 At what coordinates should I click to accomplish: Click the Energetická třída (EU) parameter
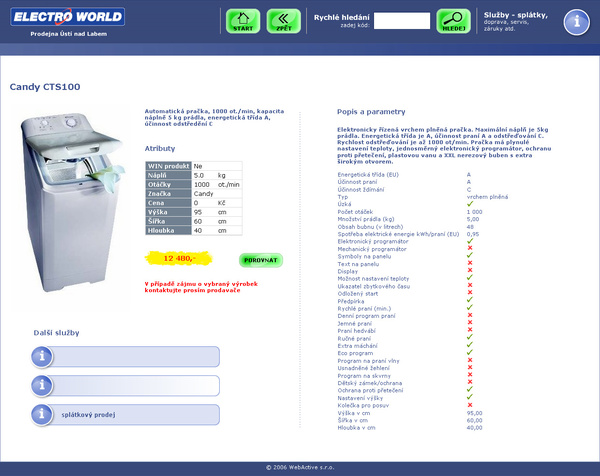(368, 174)
